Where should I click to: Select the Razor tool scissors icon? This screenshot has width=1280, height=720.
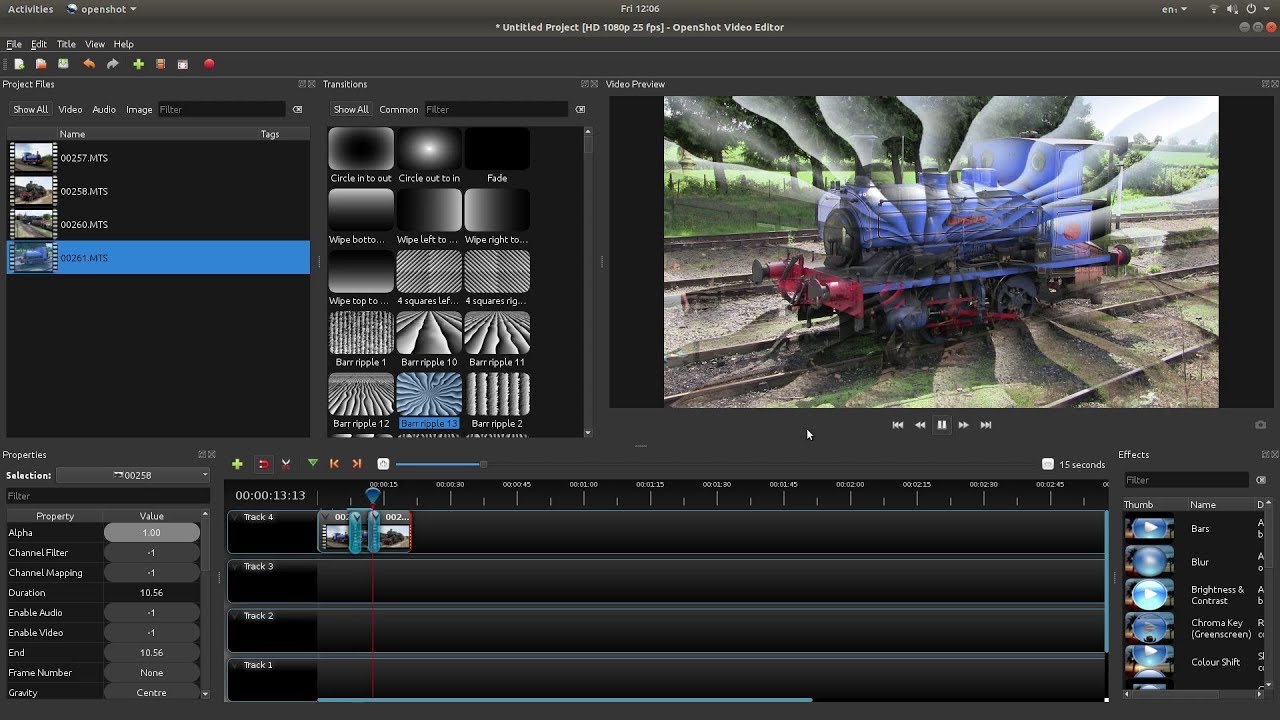click(286, 464)
